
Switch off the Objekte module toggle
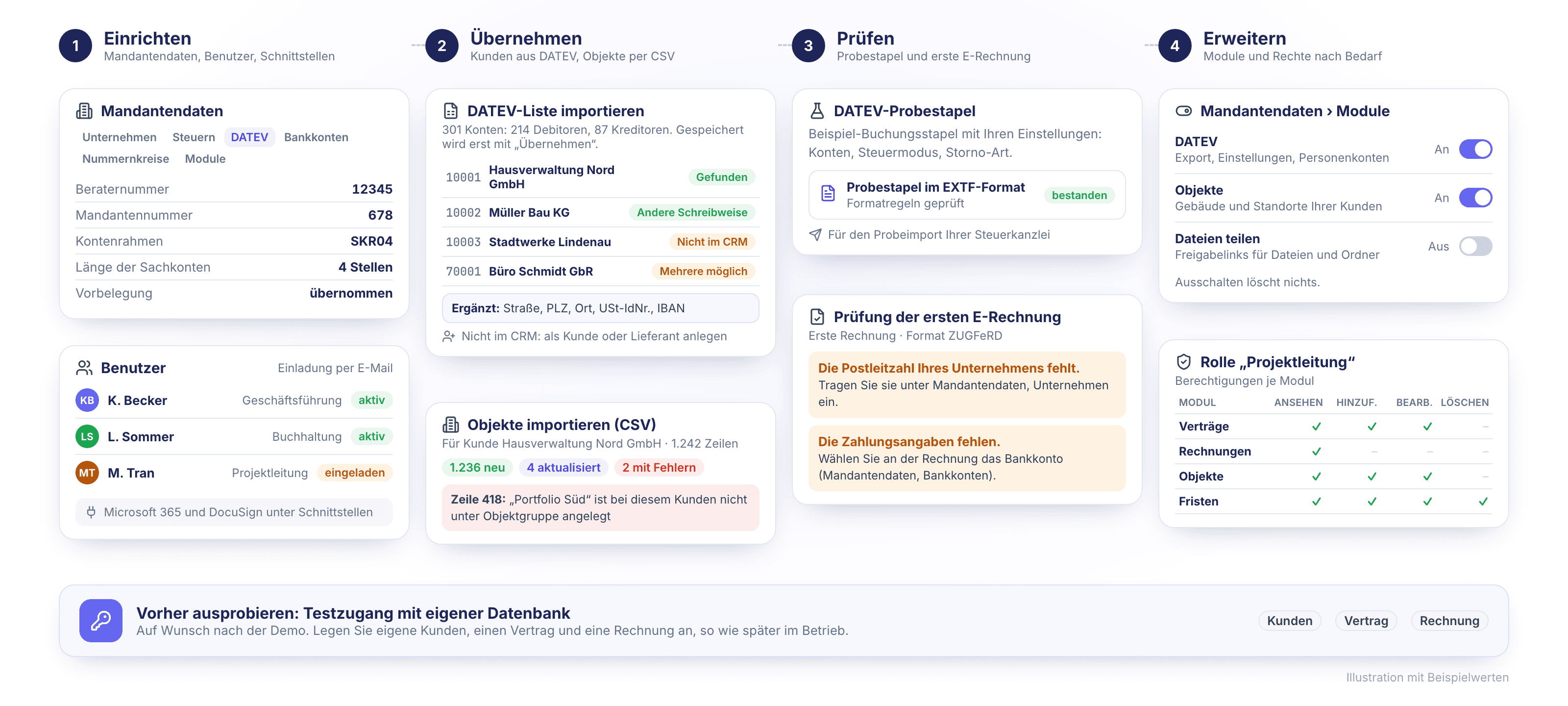(1475, 198)
